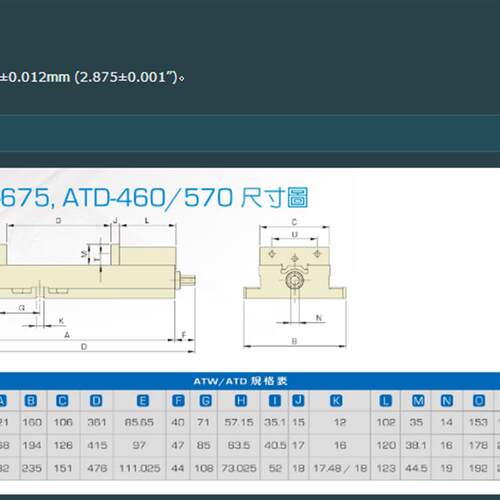Click cell value 235 in column B

click(32, 468)
